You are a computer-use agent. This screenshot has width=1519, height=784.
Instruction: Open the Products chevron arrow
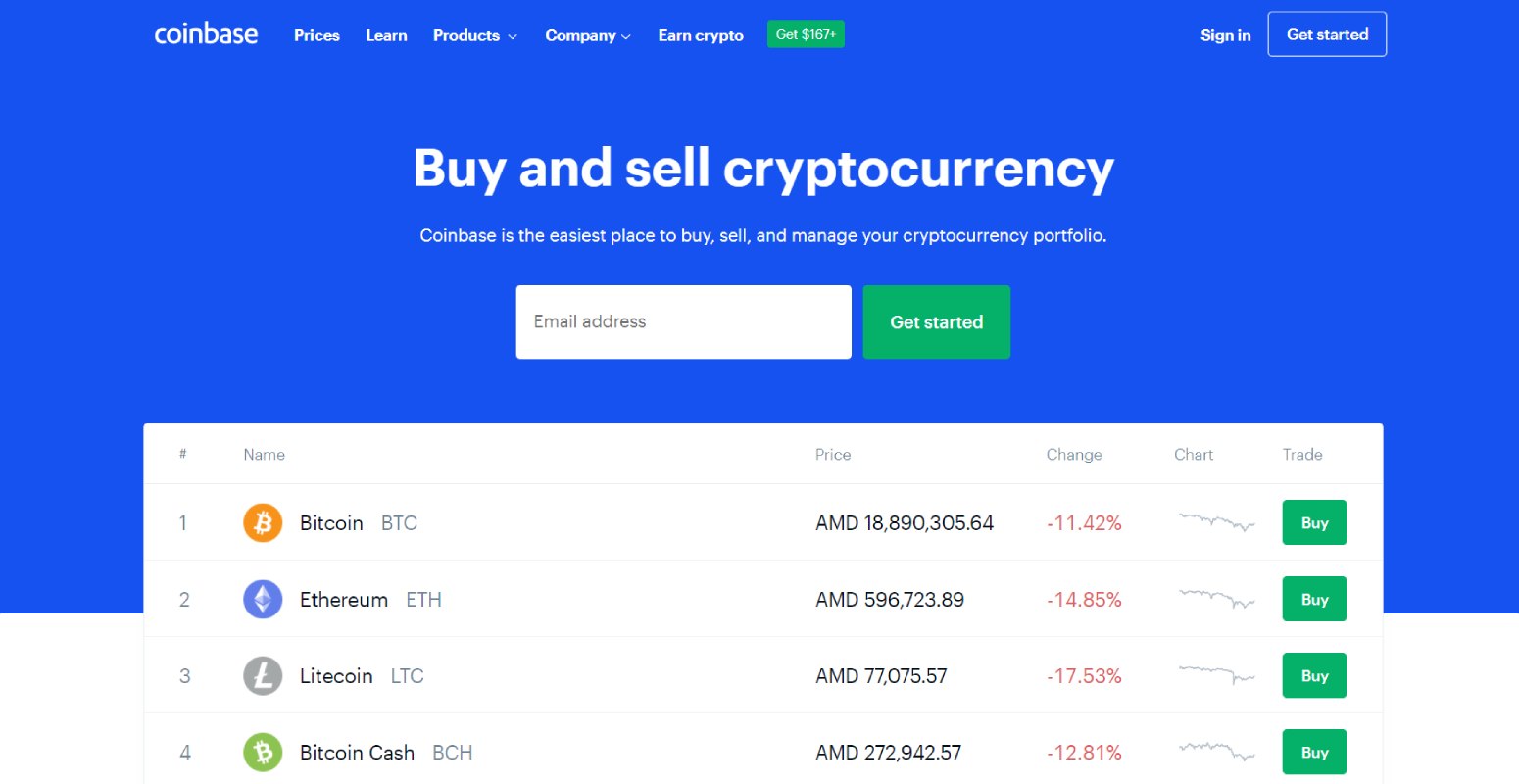click(x=514, y=36)
